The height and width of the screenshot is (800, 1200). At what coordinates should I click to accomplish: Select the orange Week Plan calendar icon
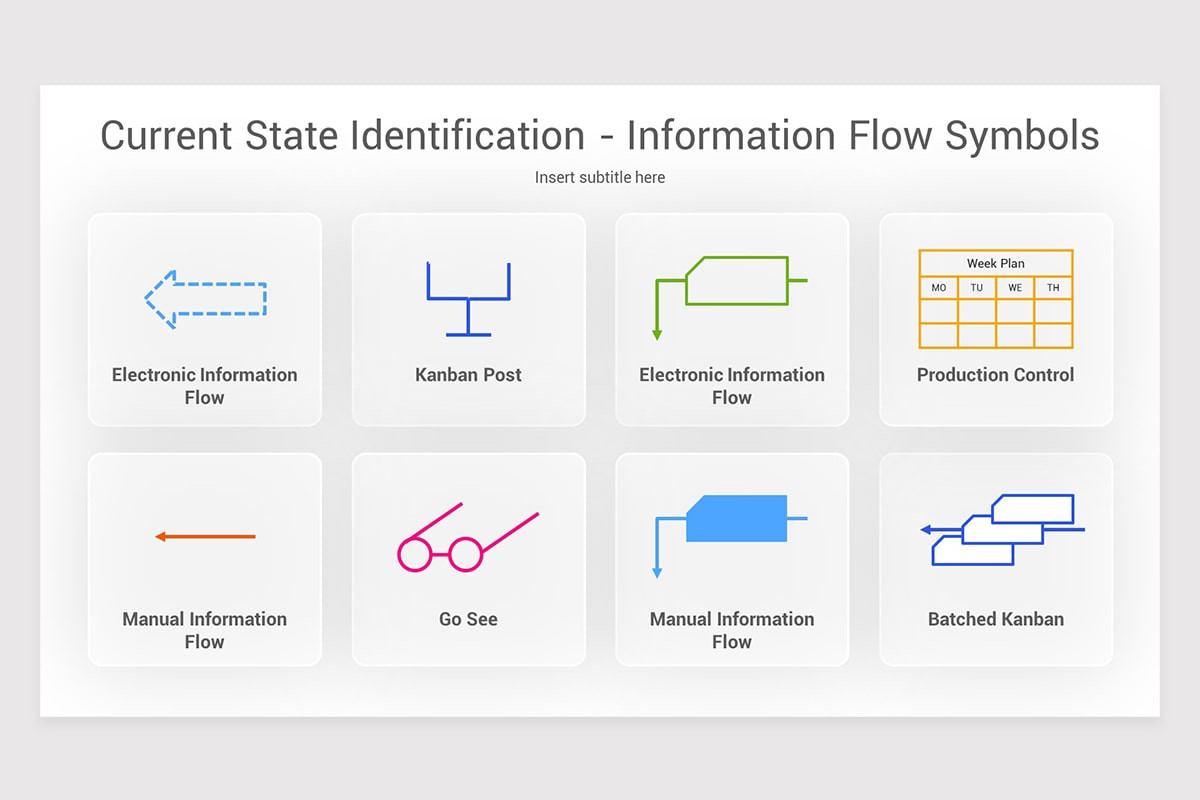[x=996, y=299]
